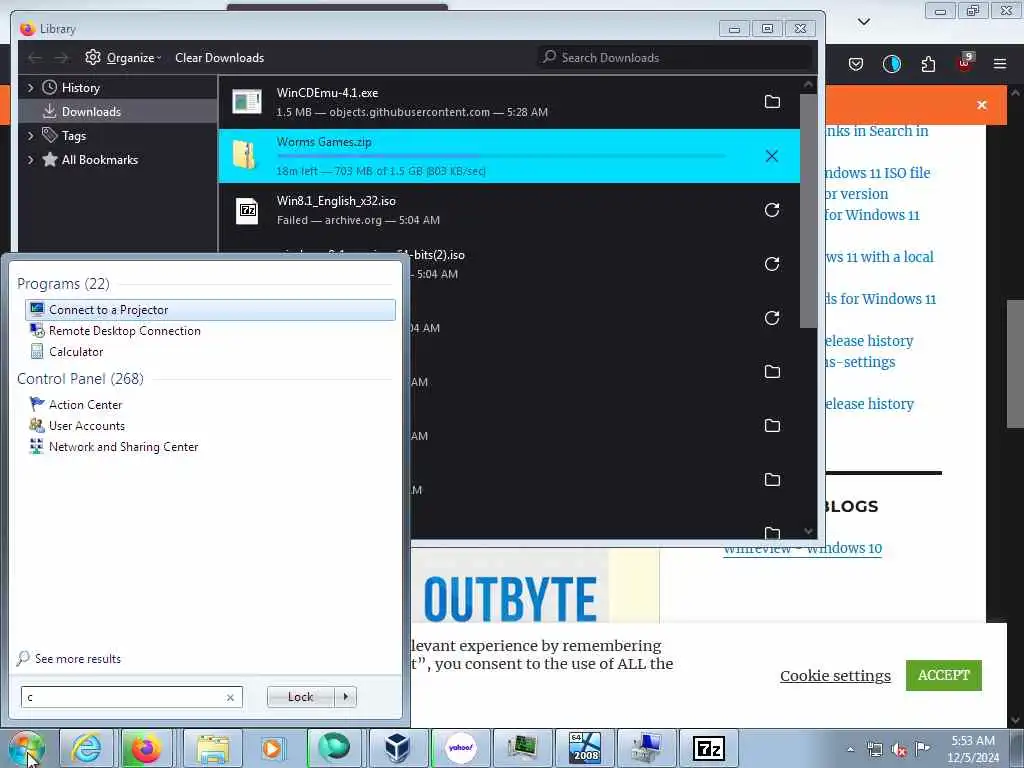Image resolution: width=1024 pixels, height=768 pixels.
Task: Select the Win8.1_English_x32.iso failed entry
Action: tap(509, 210)
